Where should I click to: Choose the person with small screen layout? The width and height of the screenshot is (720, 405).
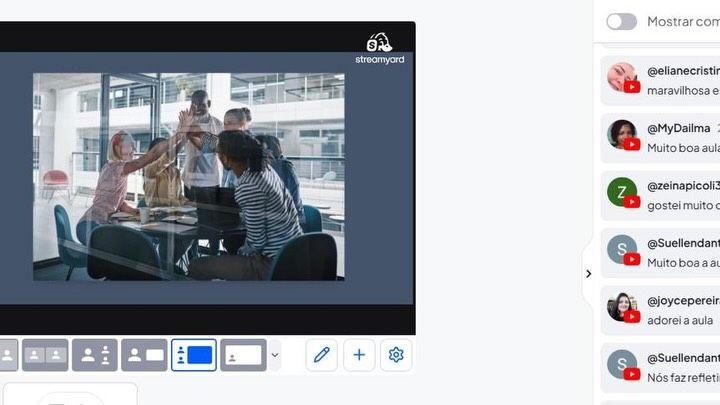[144, 355]
